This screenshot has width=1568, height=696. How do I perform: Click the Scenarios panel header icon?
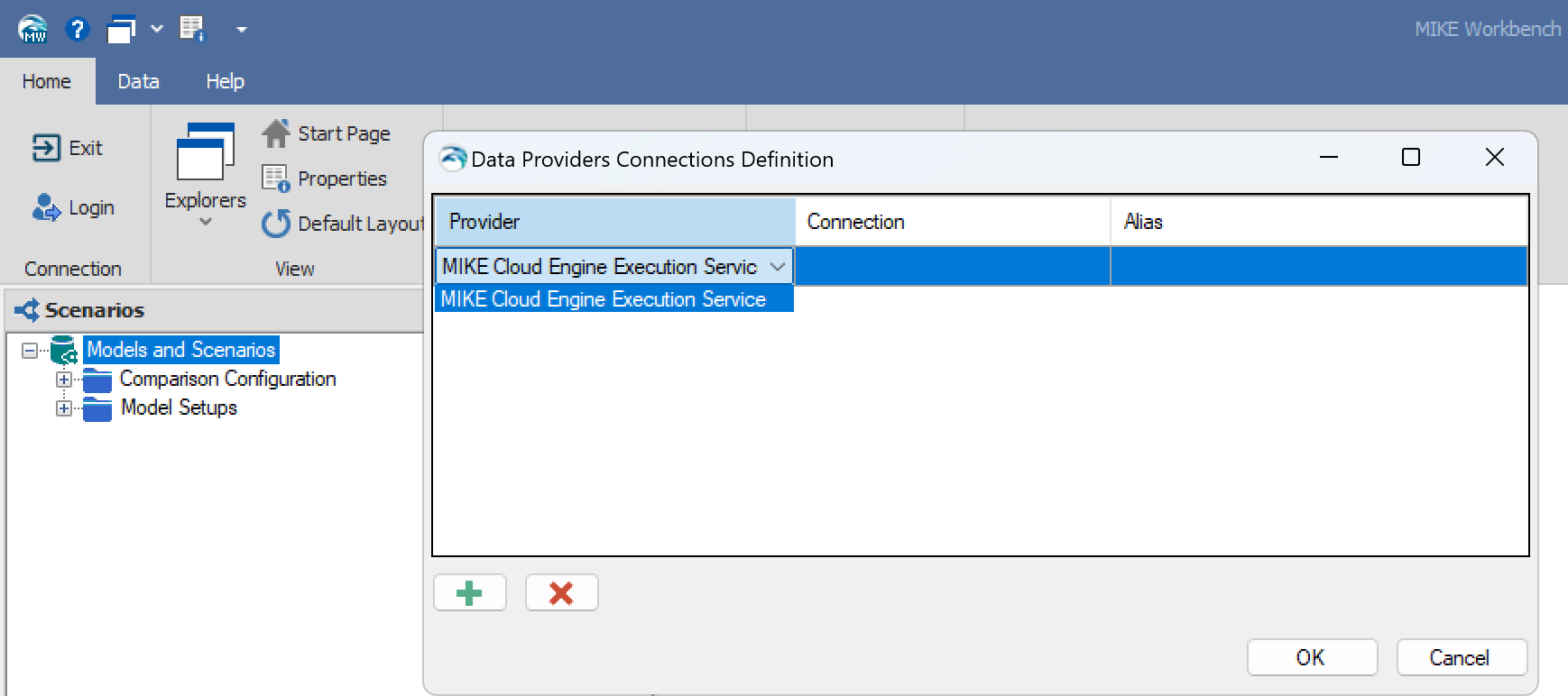point(28,310)
